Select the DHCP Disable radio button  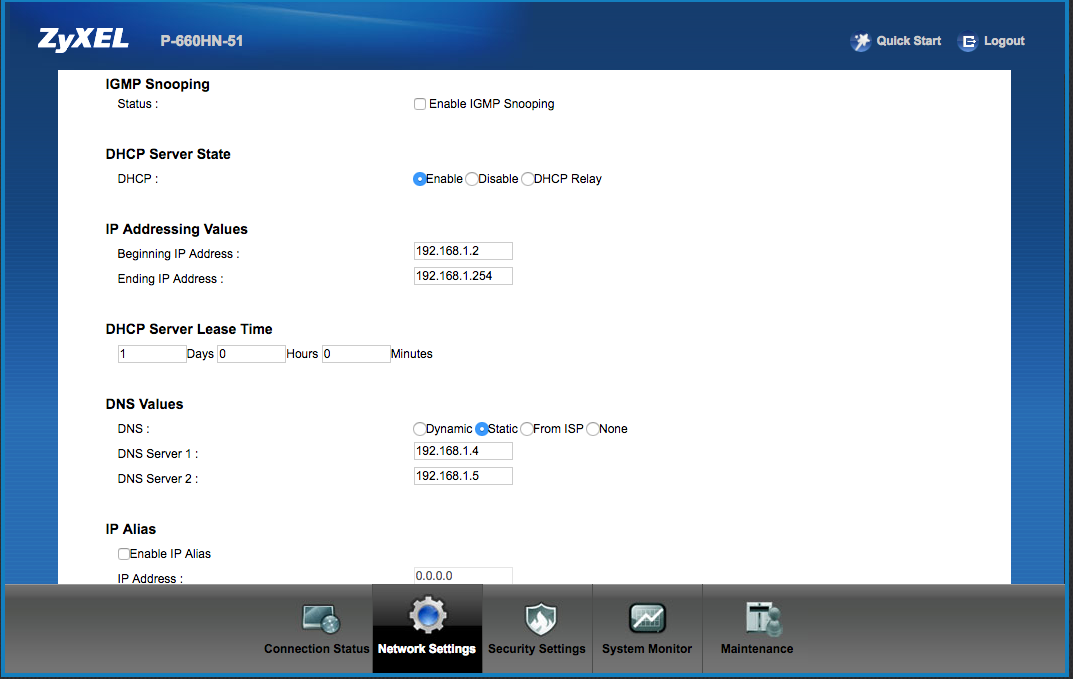pos(471,179)
